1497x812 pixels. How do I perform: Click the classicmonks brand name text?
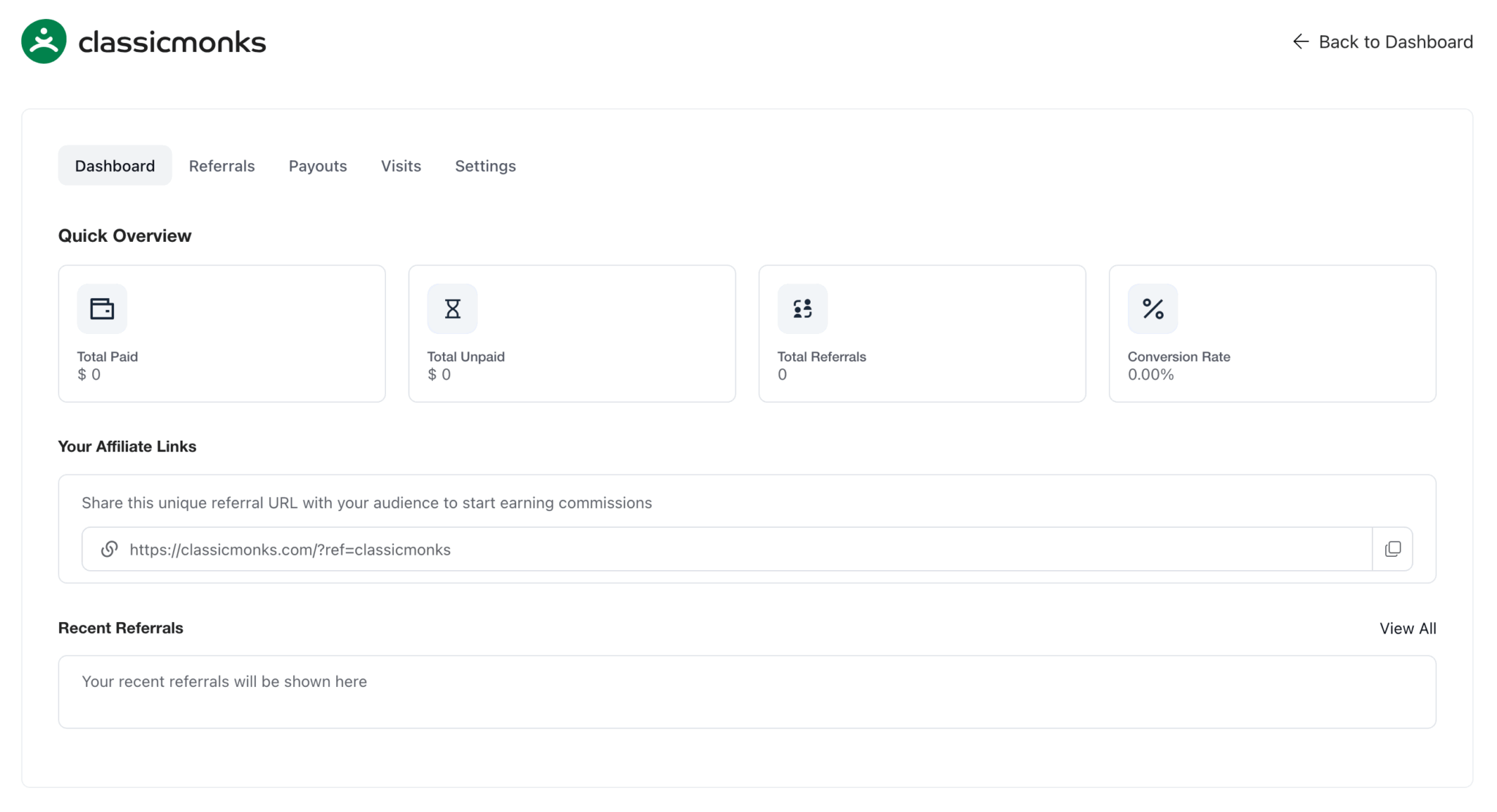click(172, 42)
